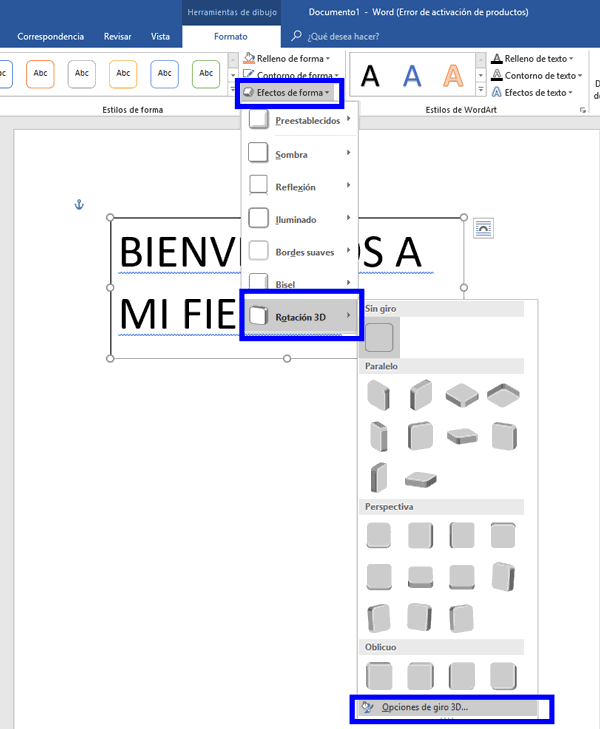600x729 pixels.
Task: Pick the third preset in Perspectiva third row
Action: (x=461, y=618)
